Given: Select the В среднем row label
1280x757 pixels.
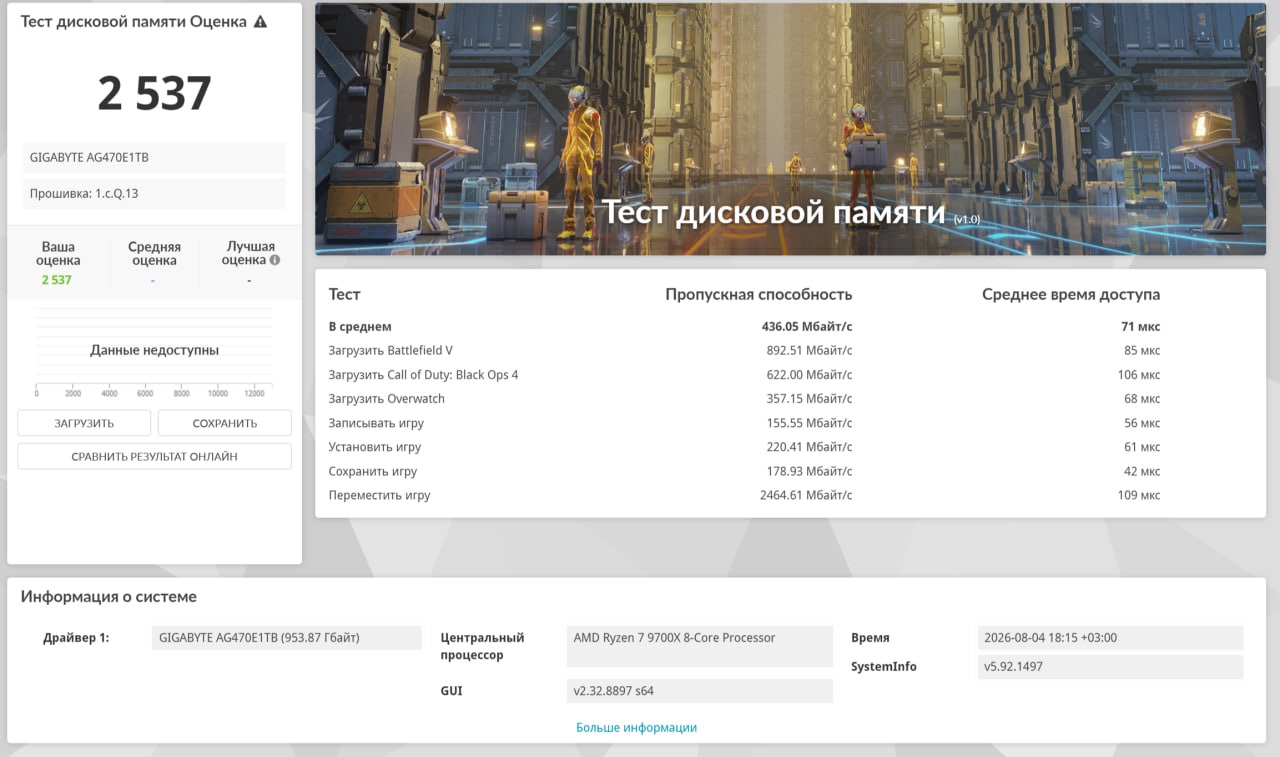Looking at the screenshot, I should (x=360, y=327).
